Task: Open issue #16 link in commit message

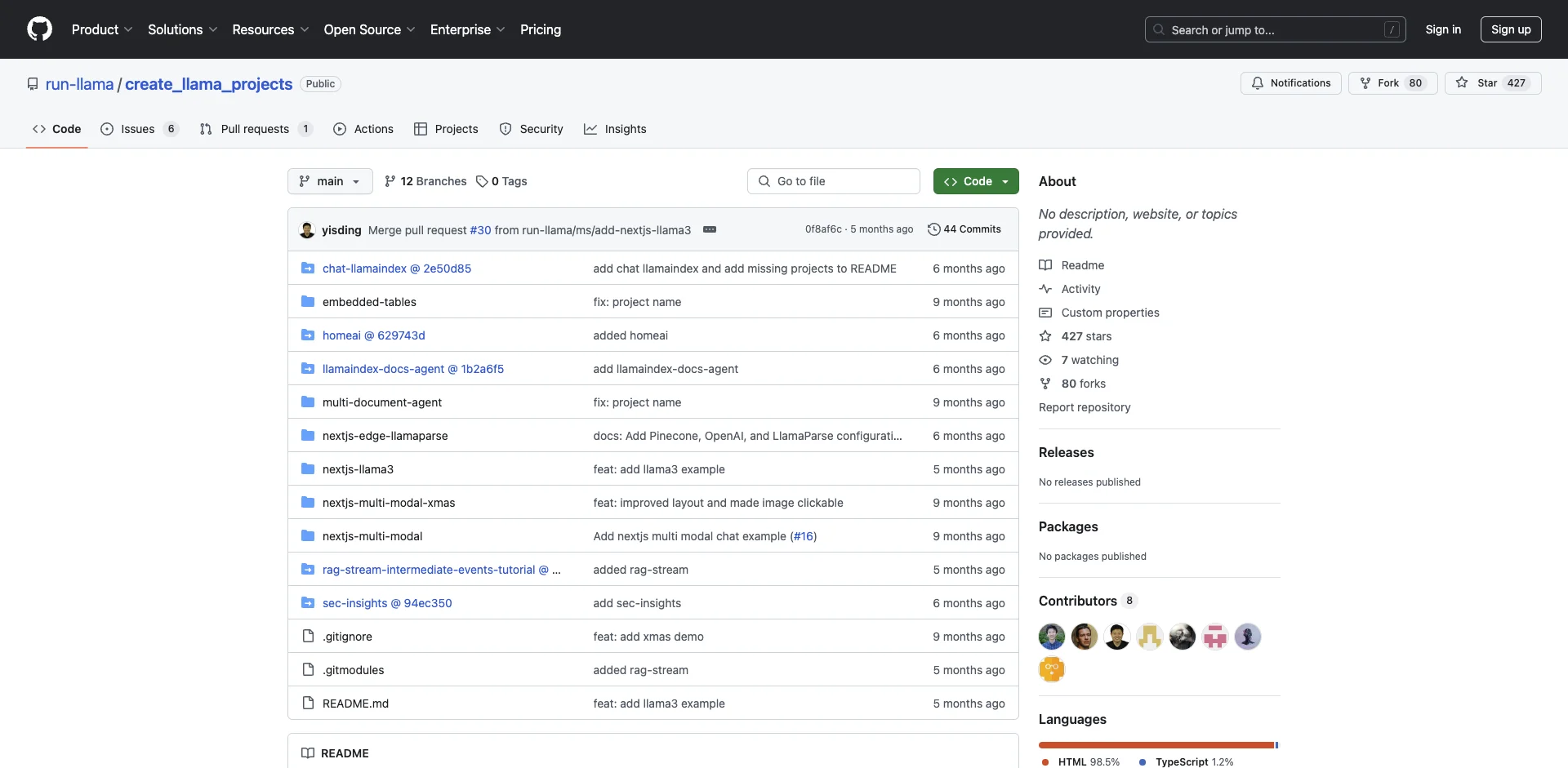Action: pyautogui.click(x=804, y=536)
